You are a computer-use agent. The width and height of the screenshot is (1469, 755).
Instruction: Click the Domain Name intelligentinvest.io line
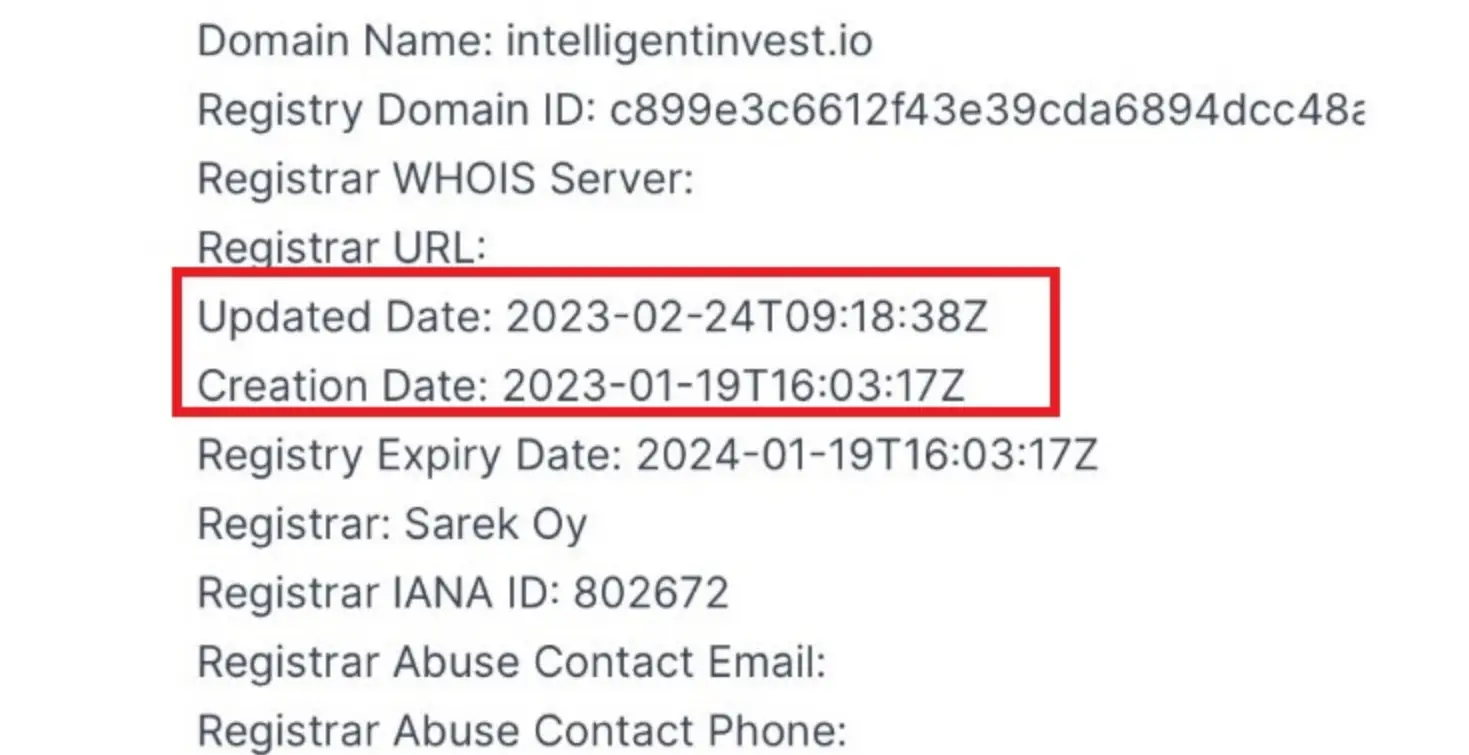[x=535, y=41]
